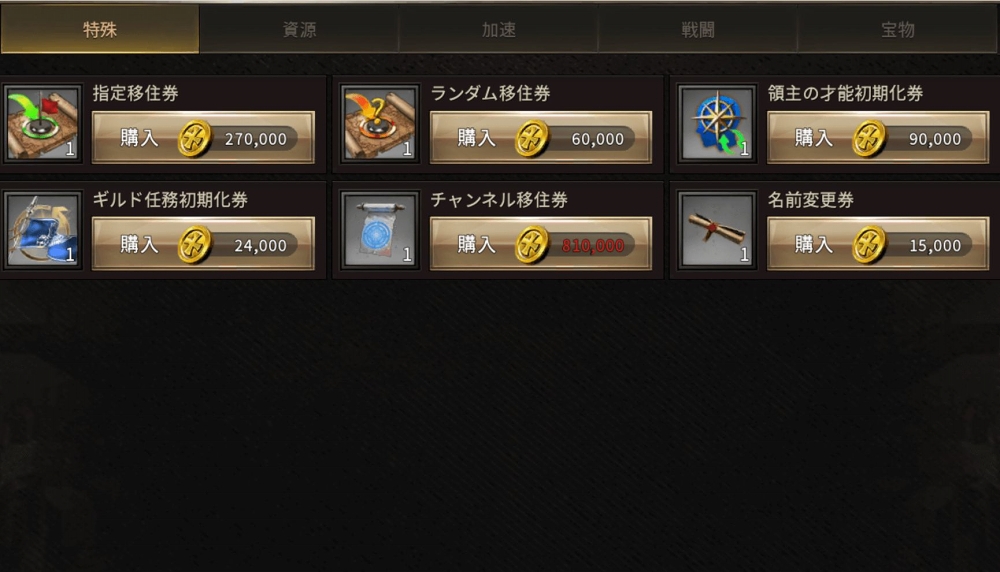1000x572 pixels.
Task: Select the 指定移住券 map icon
Action: coord(42,124)
